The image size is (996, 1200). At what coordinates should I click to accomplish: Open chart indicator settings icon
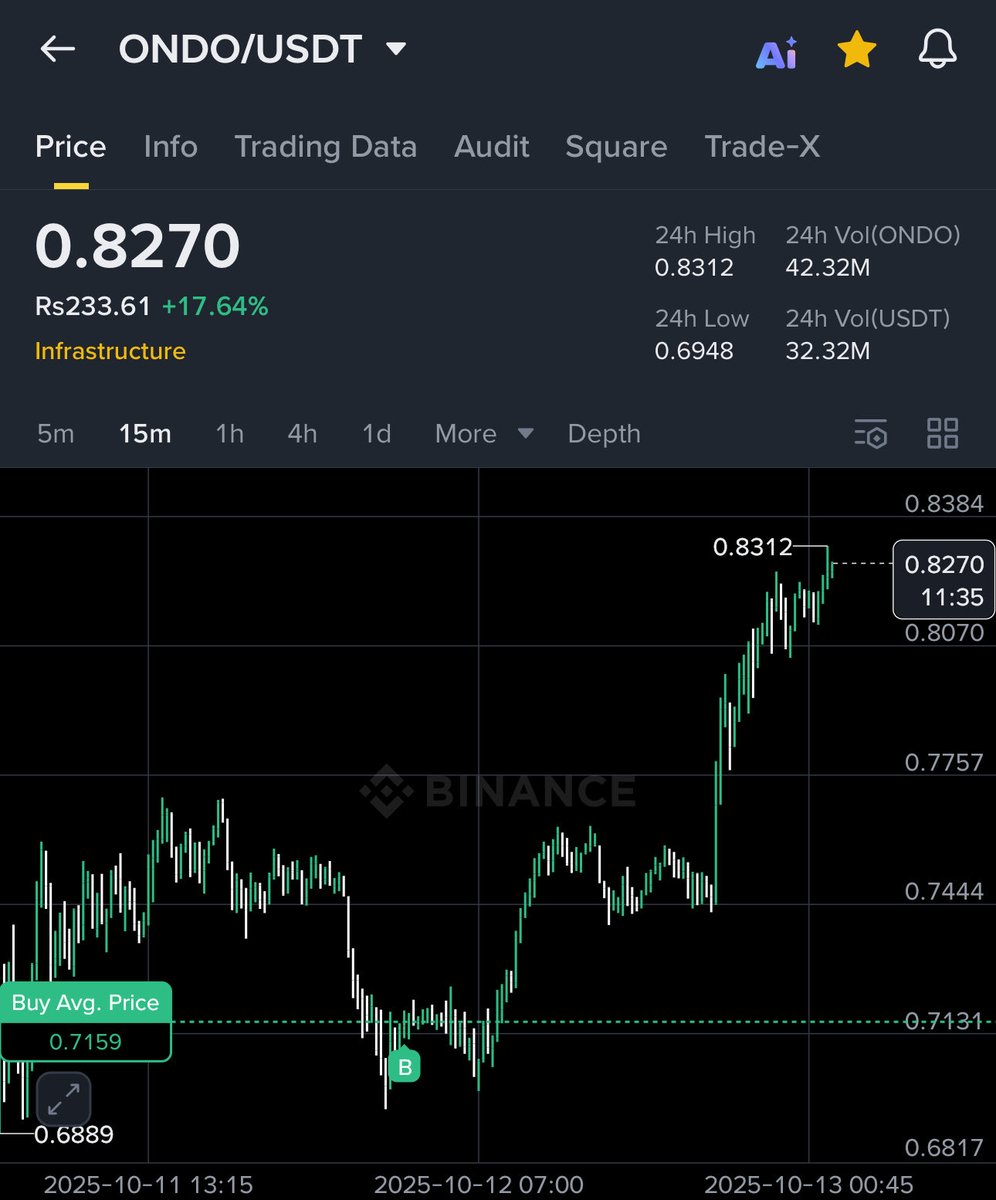870,434
